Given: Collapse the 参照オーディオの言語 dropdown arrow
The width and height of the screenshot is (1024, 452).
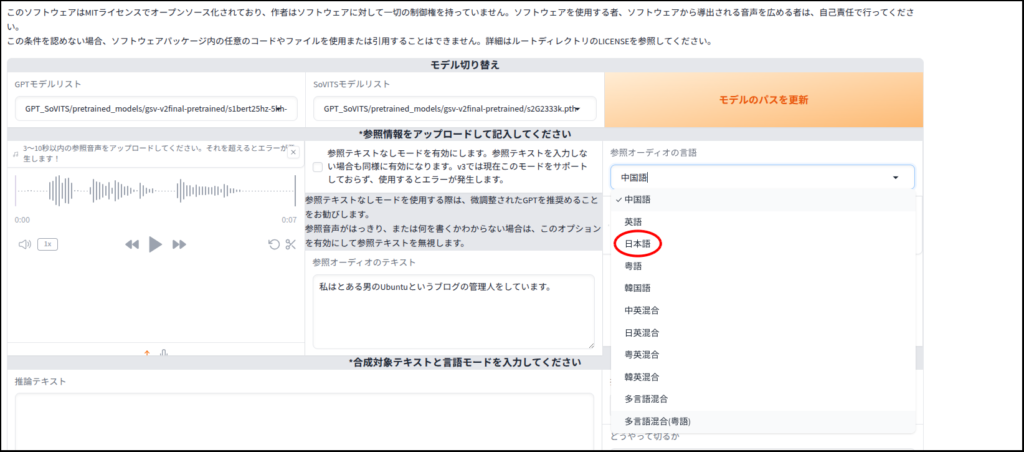Looking at the screenshot, I should [896, 177].
